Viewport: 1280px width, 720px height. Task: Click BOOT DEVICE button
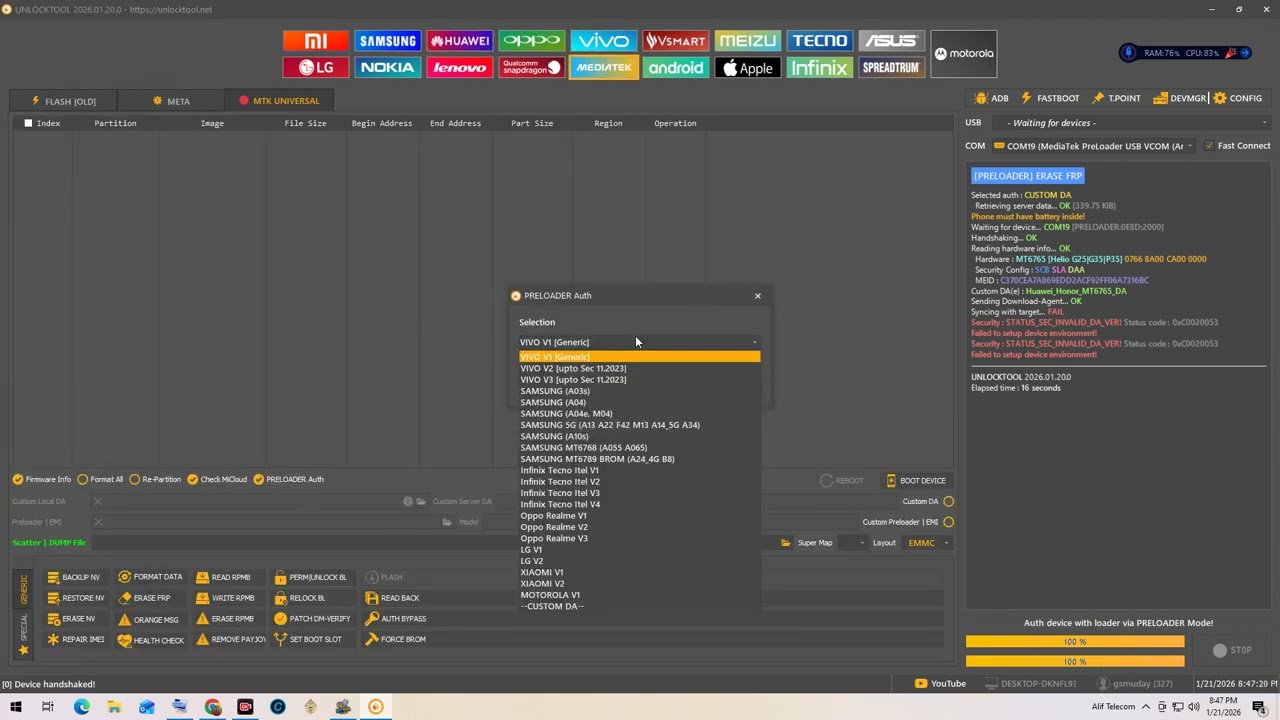(x=915, y=481)
